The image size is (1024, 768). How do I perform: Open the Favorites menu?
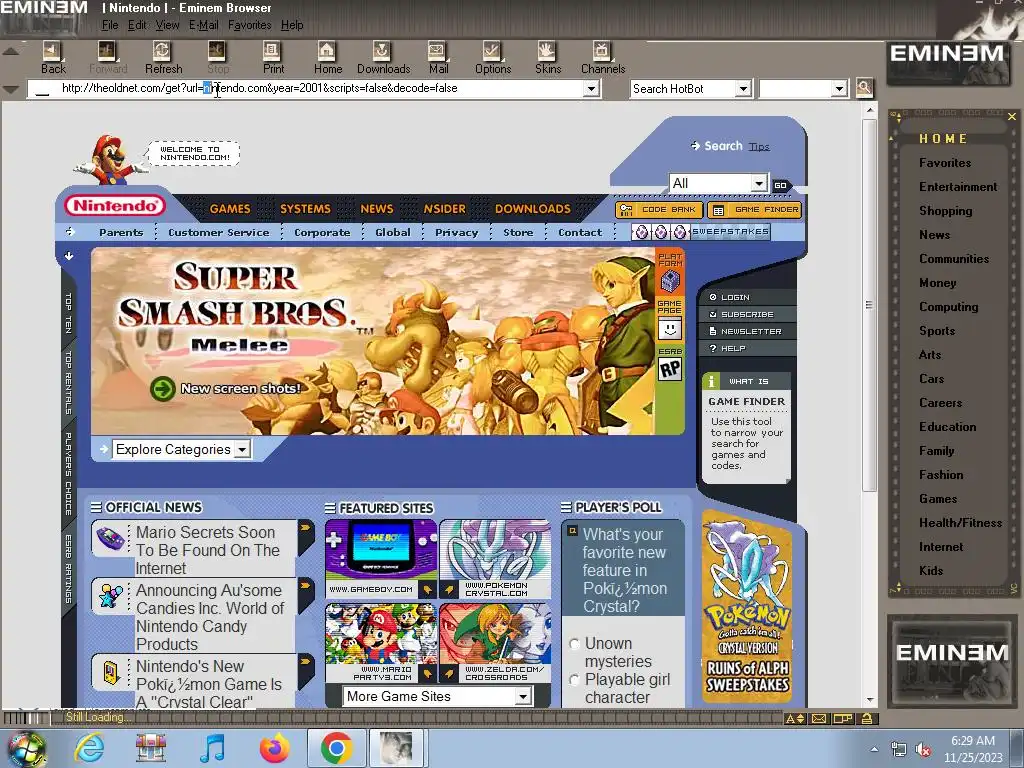(249, 25)
